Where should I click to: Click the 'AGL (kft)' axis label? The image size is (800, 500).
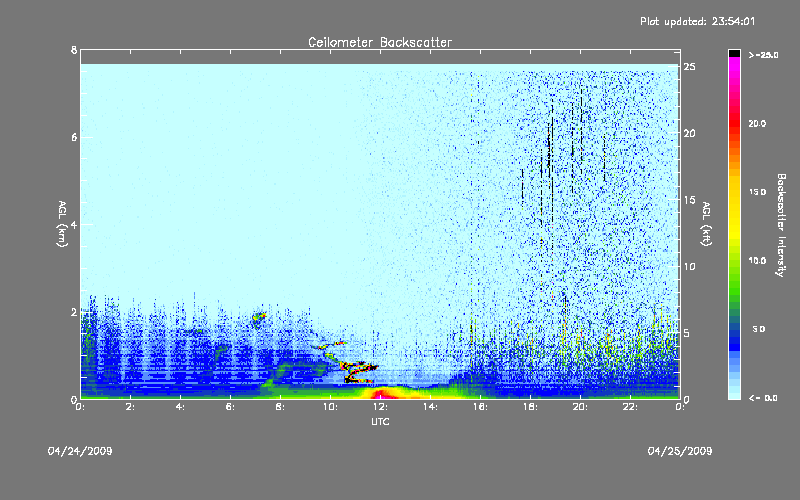click(x=706, y=224)
